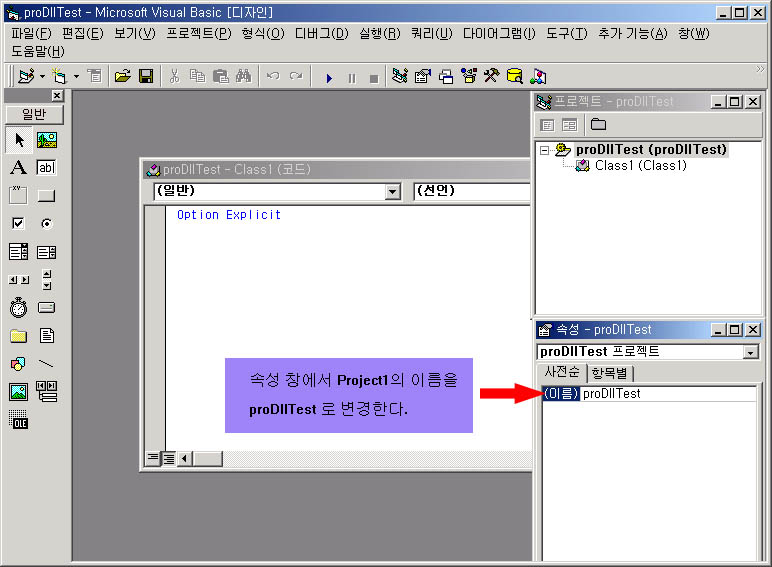Open the 도움말(H) menu
The image size is (772, 567).
click(x=38, y=51)
